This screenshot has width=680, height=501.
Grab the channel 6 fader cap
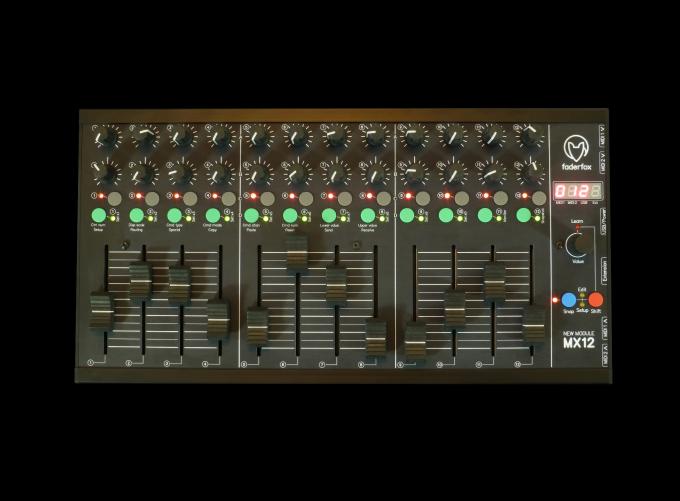[297, 255]
